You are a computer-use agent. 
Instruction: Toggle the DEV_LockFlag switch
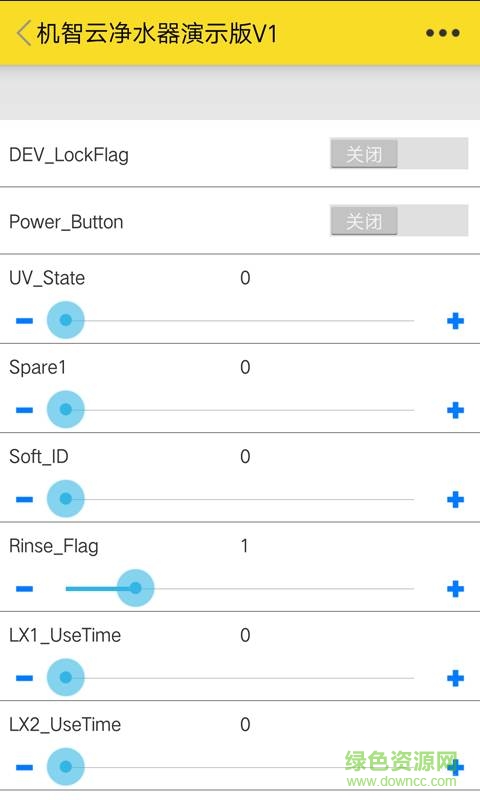(x=399, y=154)
